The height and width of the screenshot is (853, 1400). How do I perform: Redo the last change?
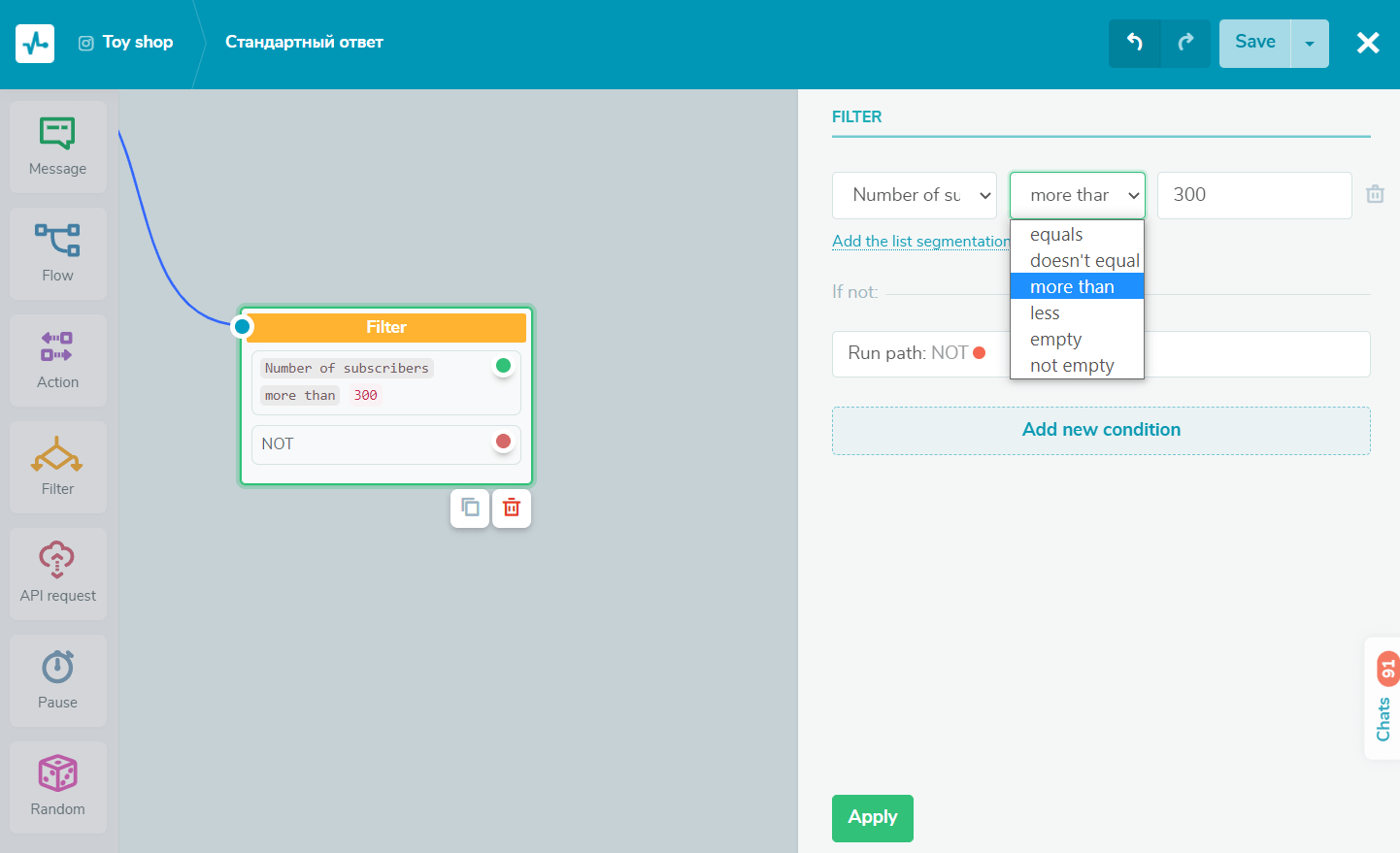pyautogui.click(x=1185, y=43)
